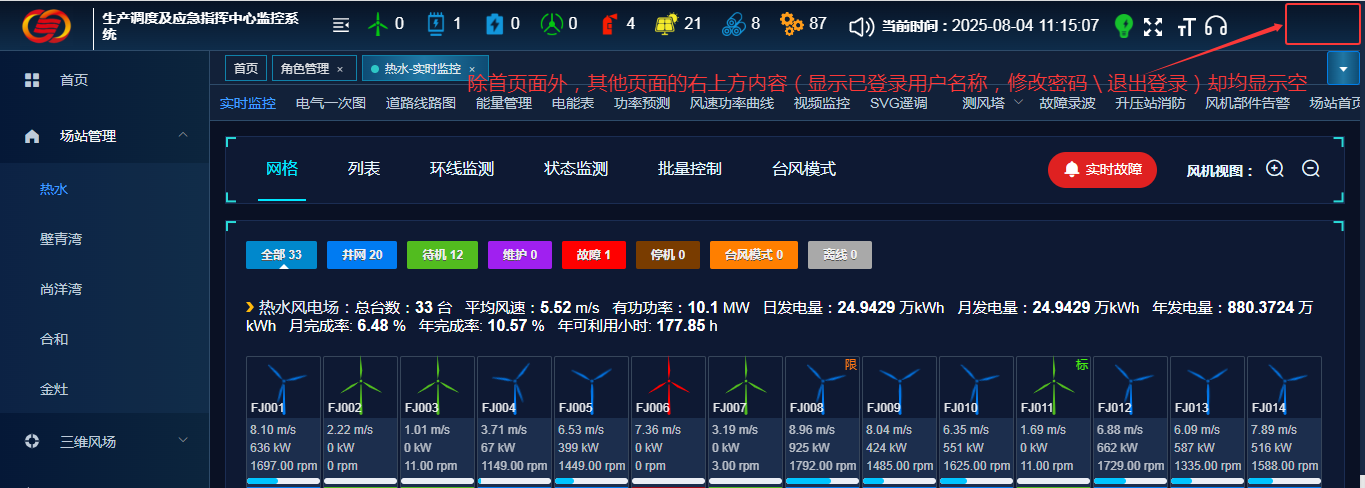This screenshot has height=488, width=1365.
Task: Click the solar panel status icon
Action: 666,24
